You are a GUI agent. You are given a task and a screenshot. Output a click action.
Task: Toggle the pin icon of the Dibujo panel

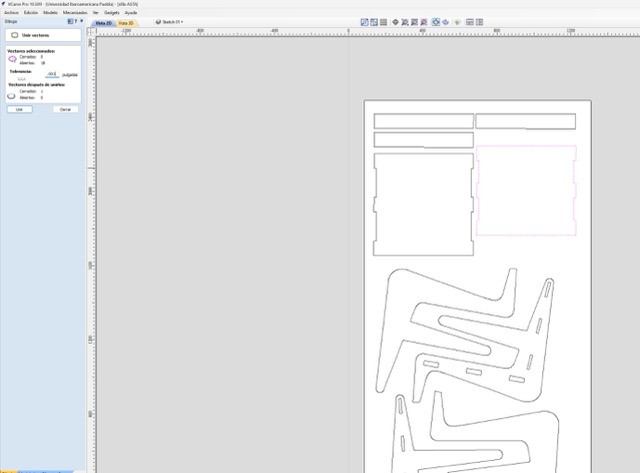pos(82,21)
